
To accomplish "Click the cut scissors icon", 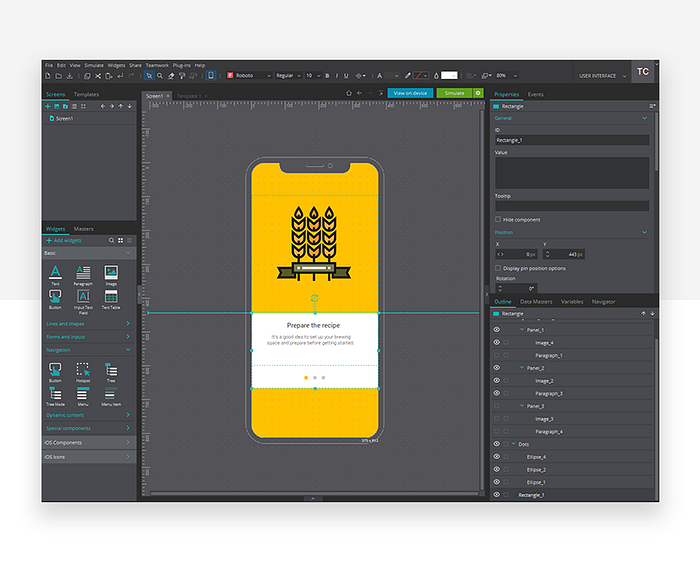I will (x=98, y=76).
